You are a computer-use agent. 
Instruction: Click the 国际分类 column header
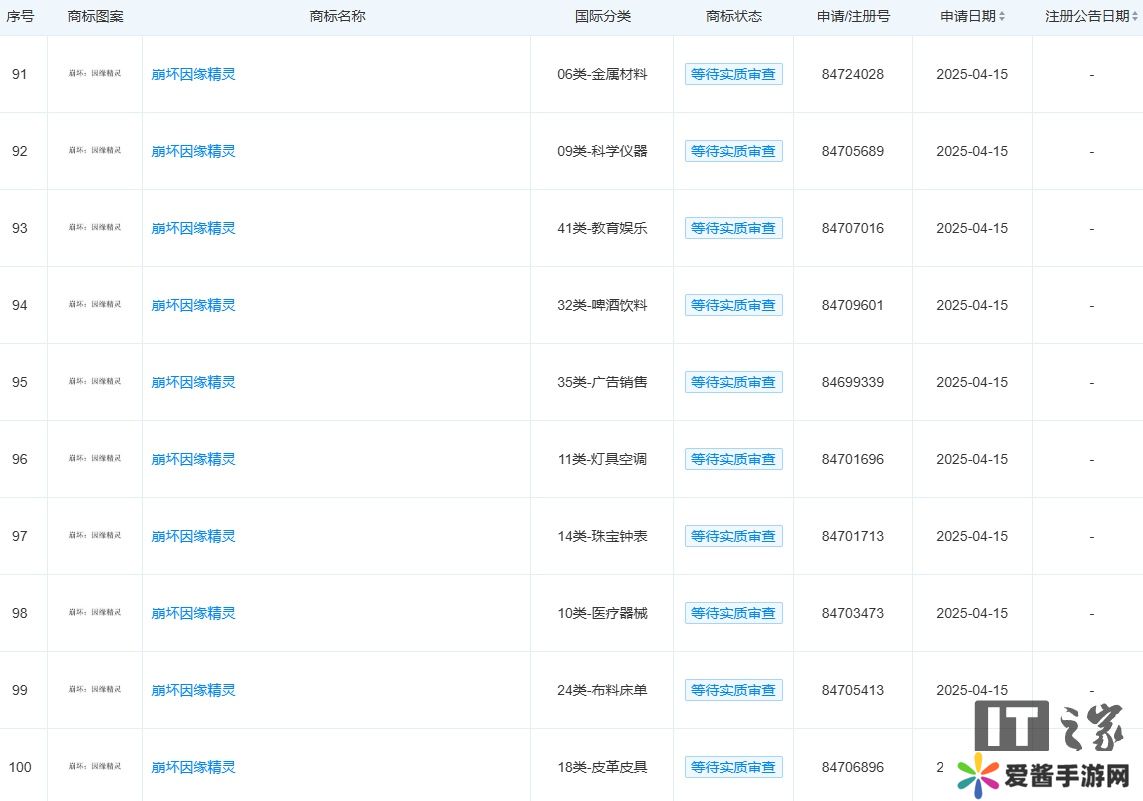tap(602, 16)
